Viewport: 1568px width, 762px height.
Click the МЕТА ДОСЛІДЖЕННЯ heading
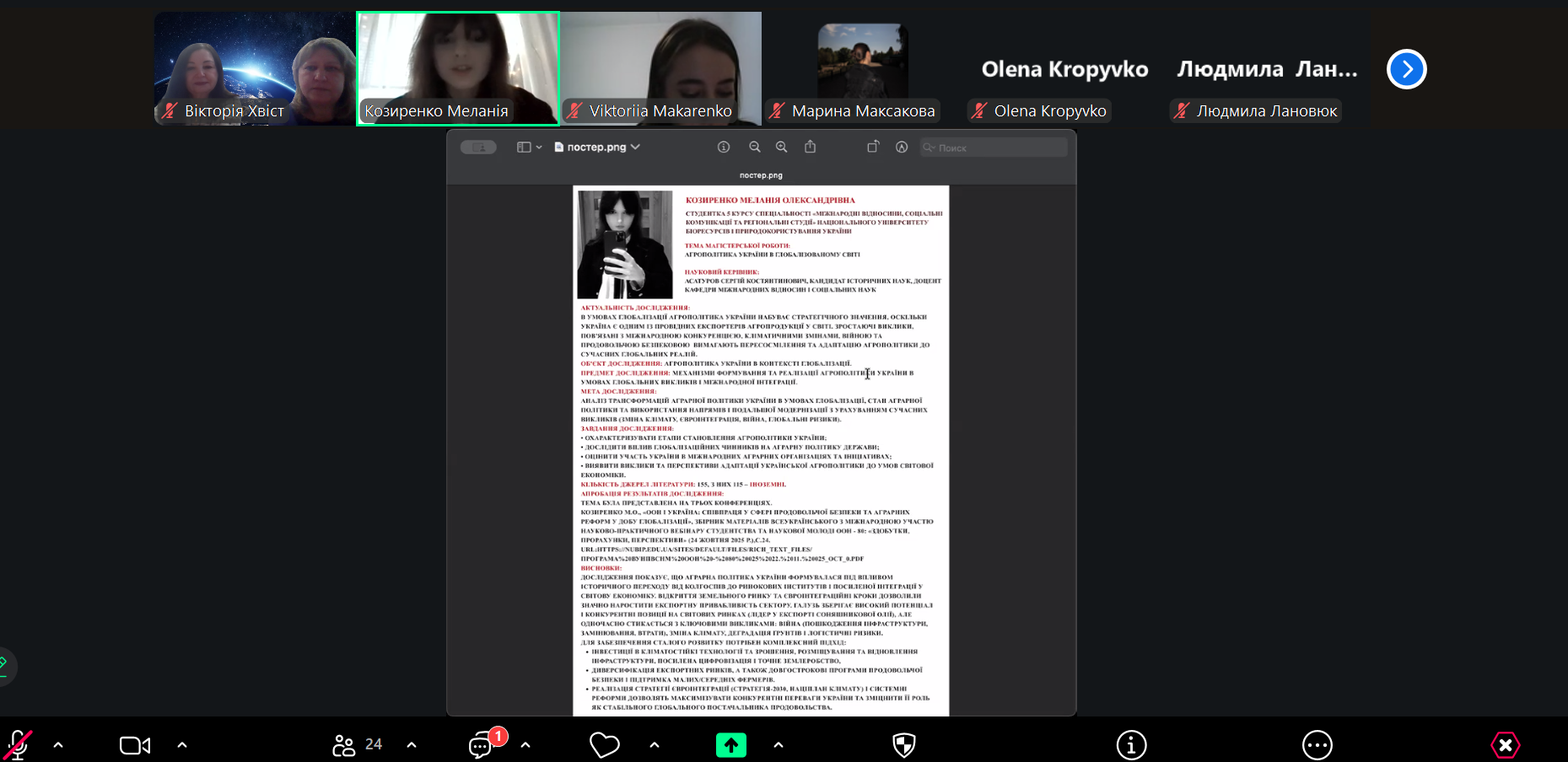[618, 391]
